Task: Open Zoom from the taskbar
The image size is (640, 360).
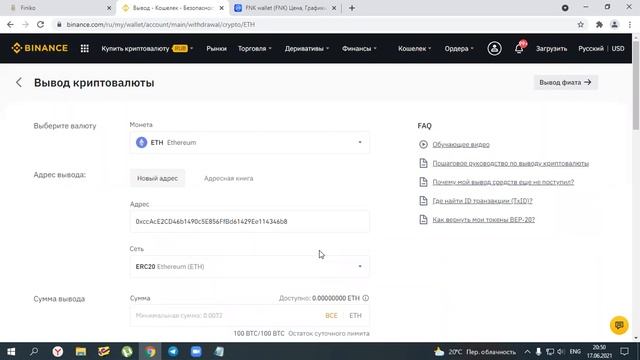Action: [x=196, y=351]
